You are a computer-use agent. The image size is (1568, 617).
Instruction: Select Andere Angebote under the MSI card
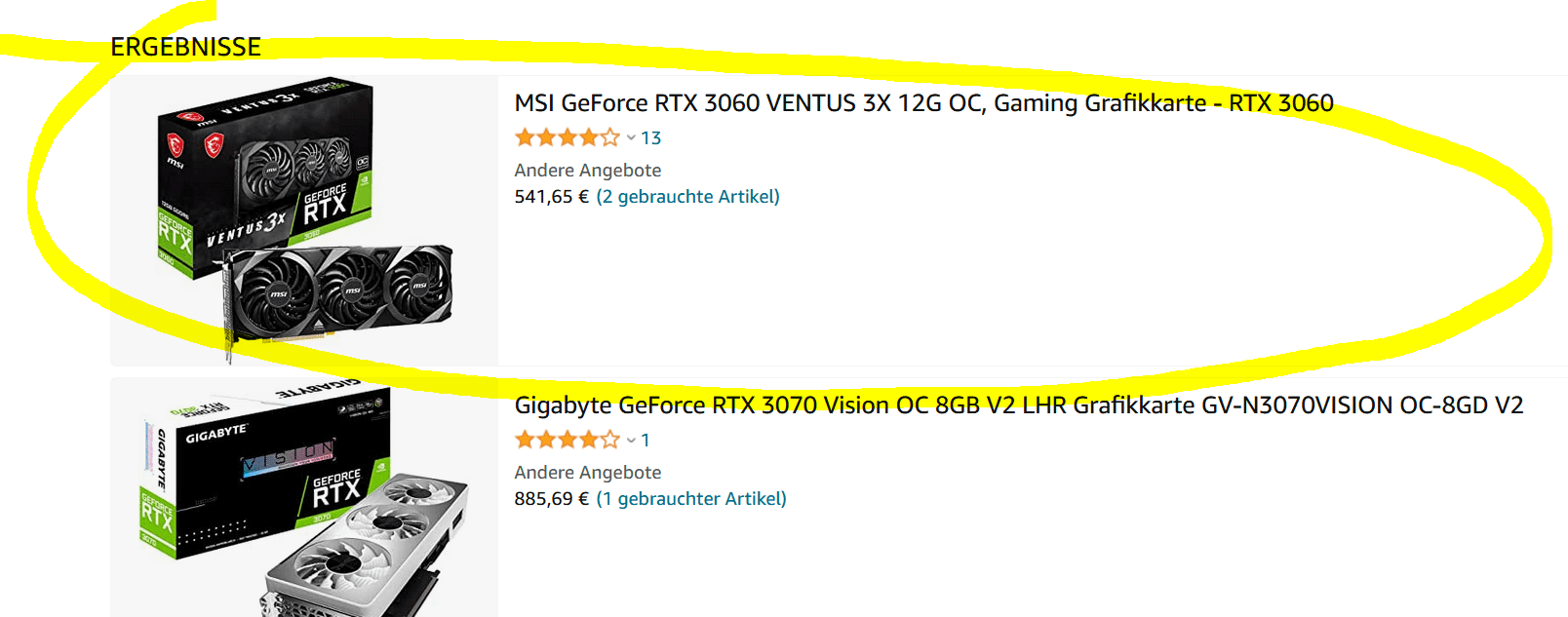click(x=587, y=171)
